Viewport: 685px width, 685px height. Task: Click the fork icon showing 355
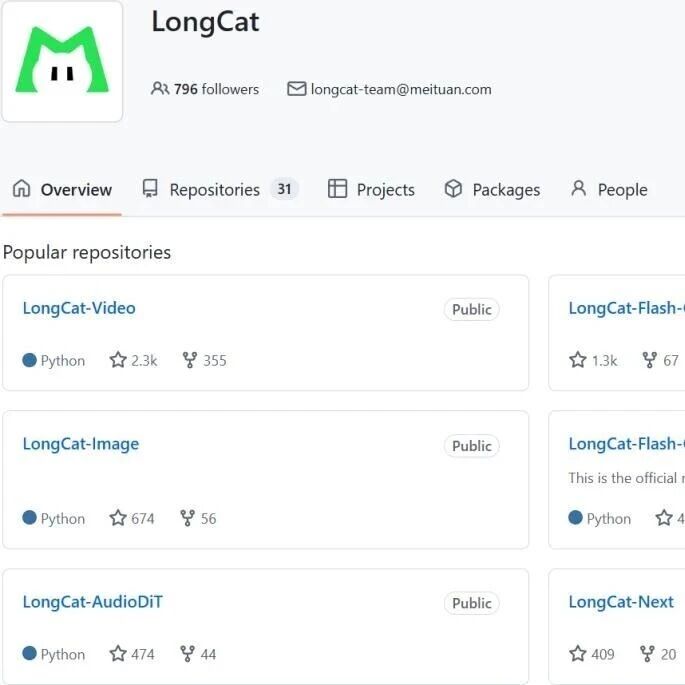point(190,360)
